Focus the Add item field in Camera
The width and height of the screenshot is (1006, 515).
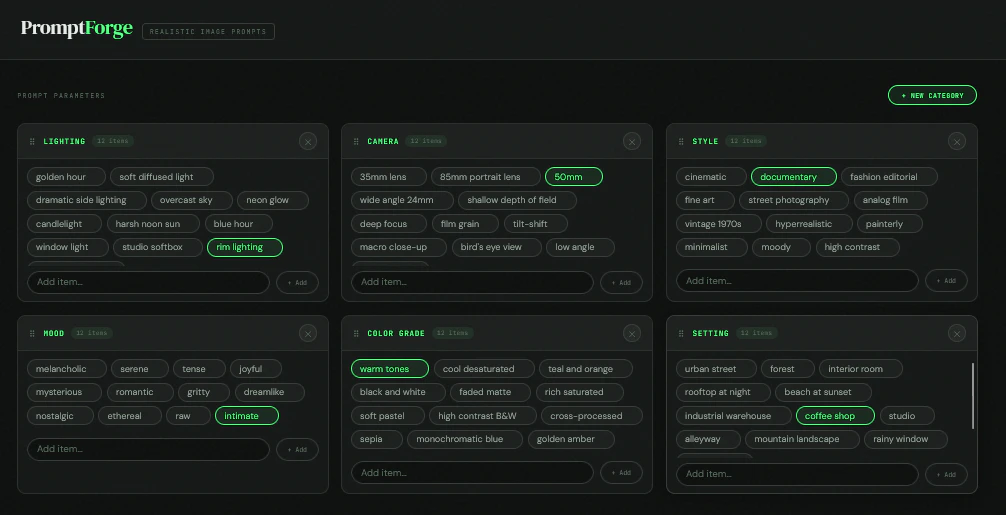[472, 282]
